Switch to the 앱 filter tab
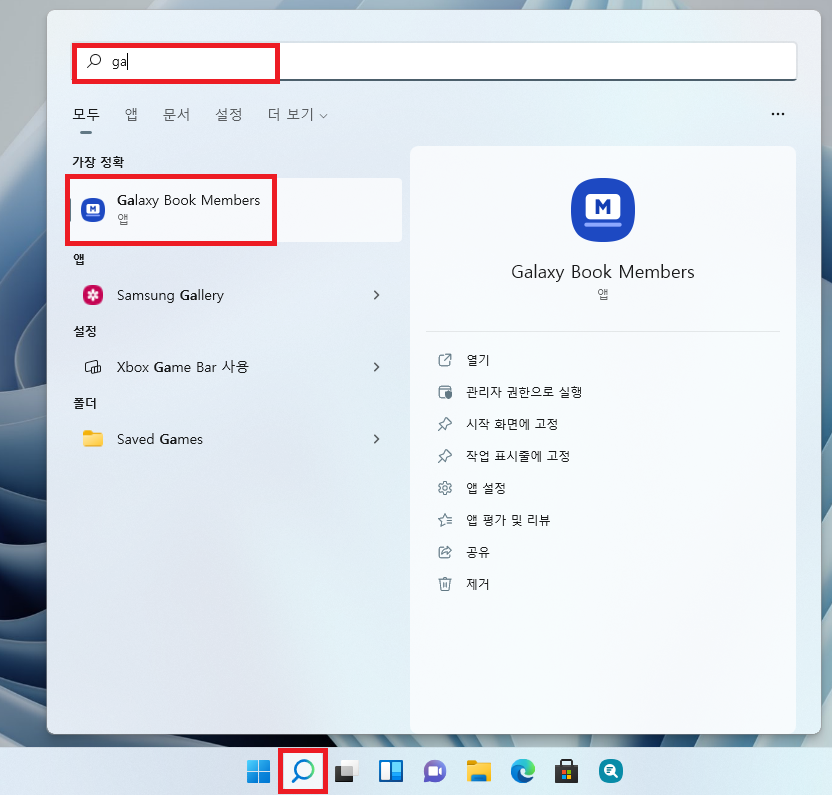The height and width of the screenshot is (795, 832). click(131, 114)
